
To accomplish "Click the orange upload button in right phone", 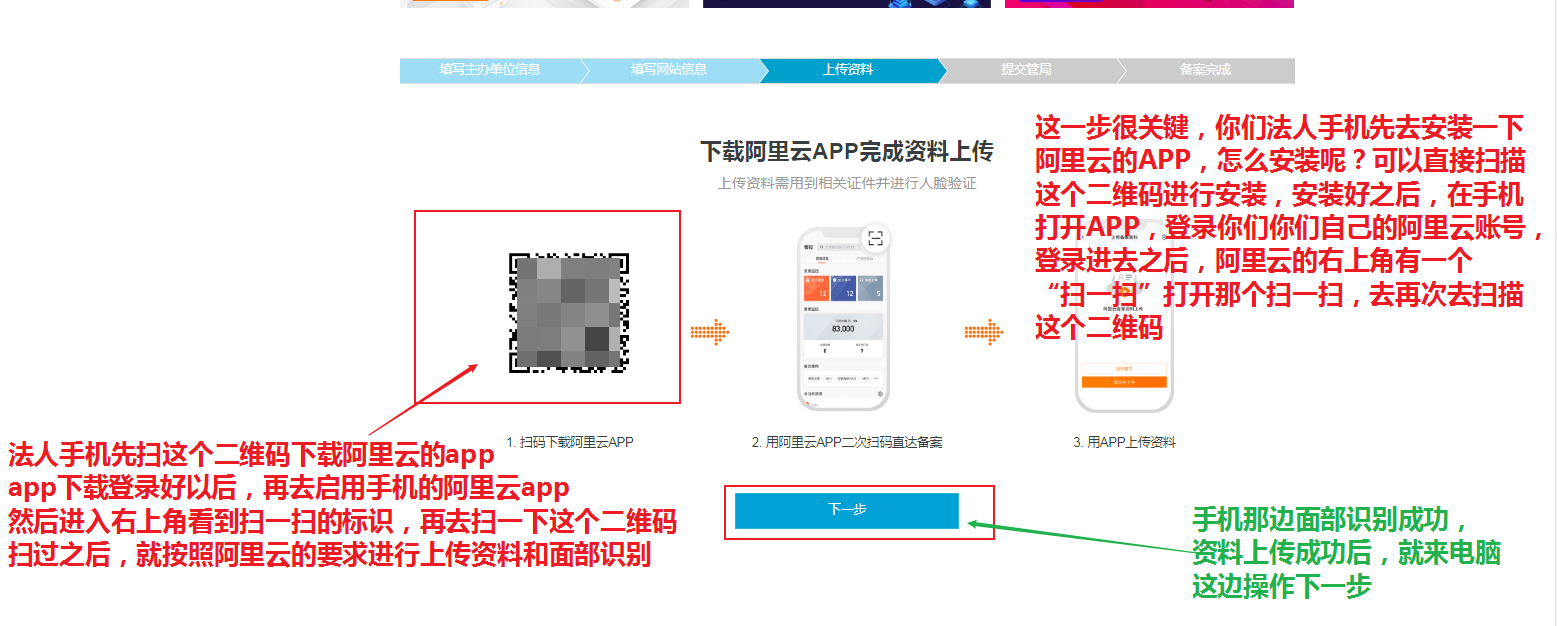I will pyautogui.click(x=1124, y=382).
